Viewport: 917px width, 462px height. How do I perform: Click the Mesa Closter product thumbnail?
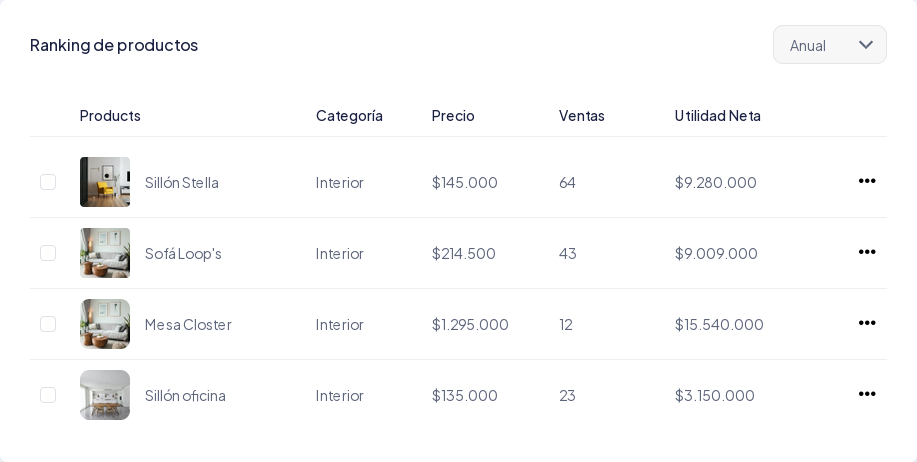(x=105, y=324)
